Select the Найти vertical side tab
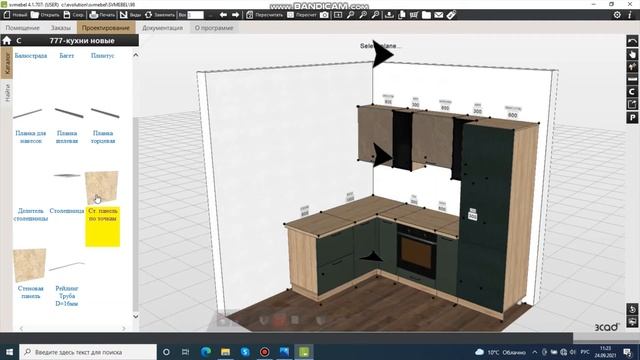The height and width of the screenshot is (360, 640). (7, 93)
